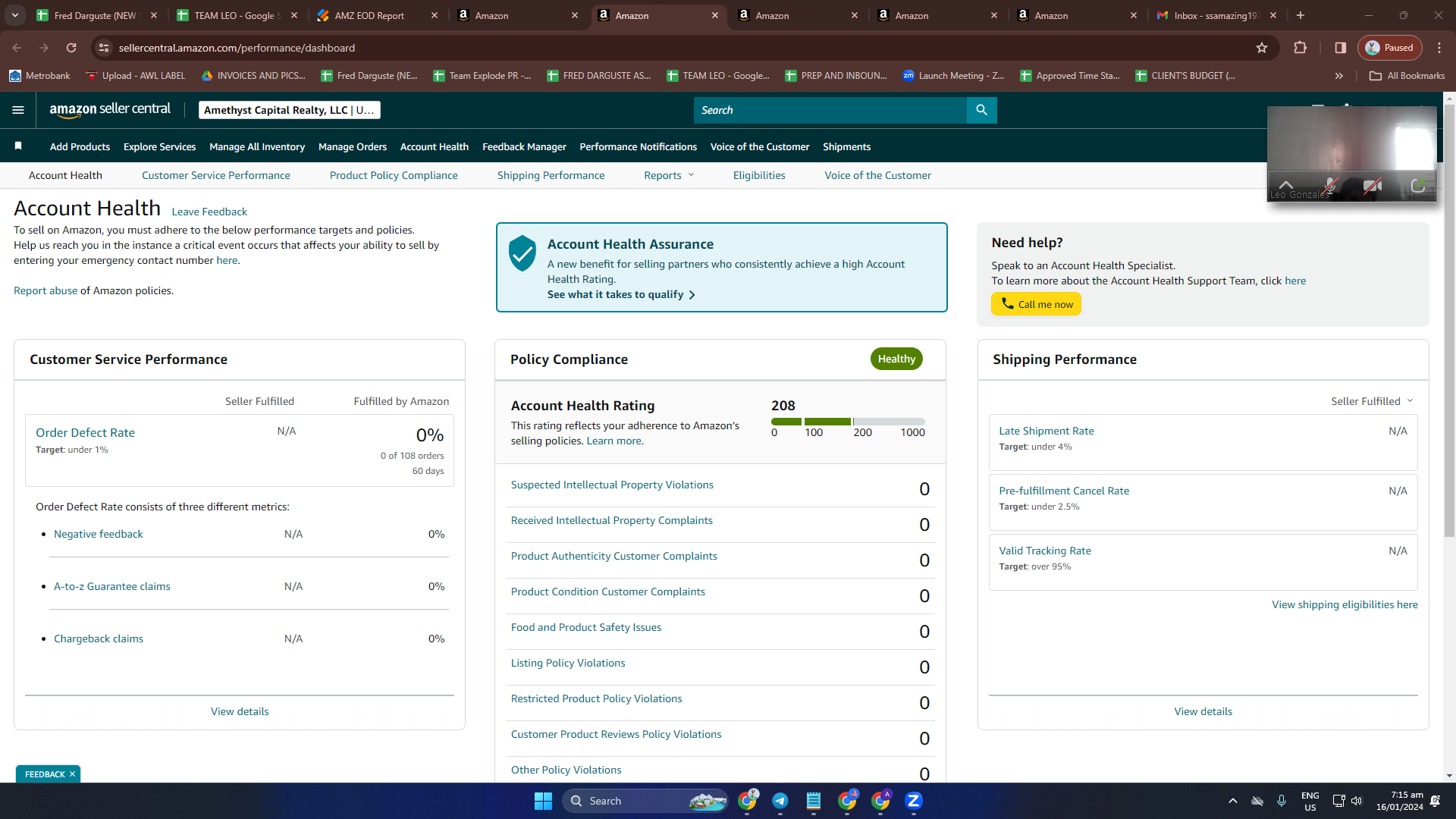The width and height of the screenshot is (1456, 819).
Task: View details under Shipping Performance
Action: [x=1203, y=711]
